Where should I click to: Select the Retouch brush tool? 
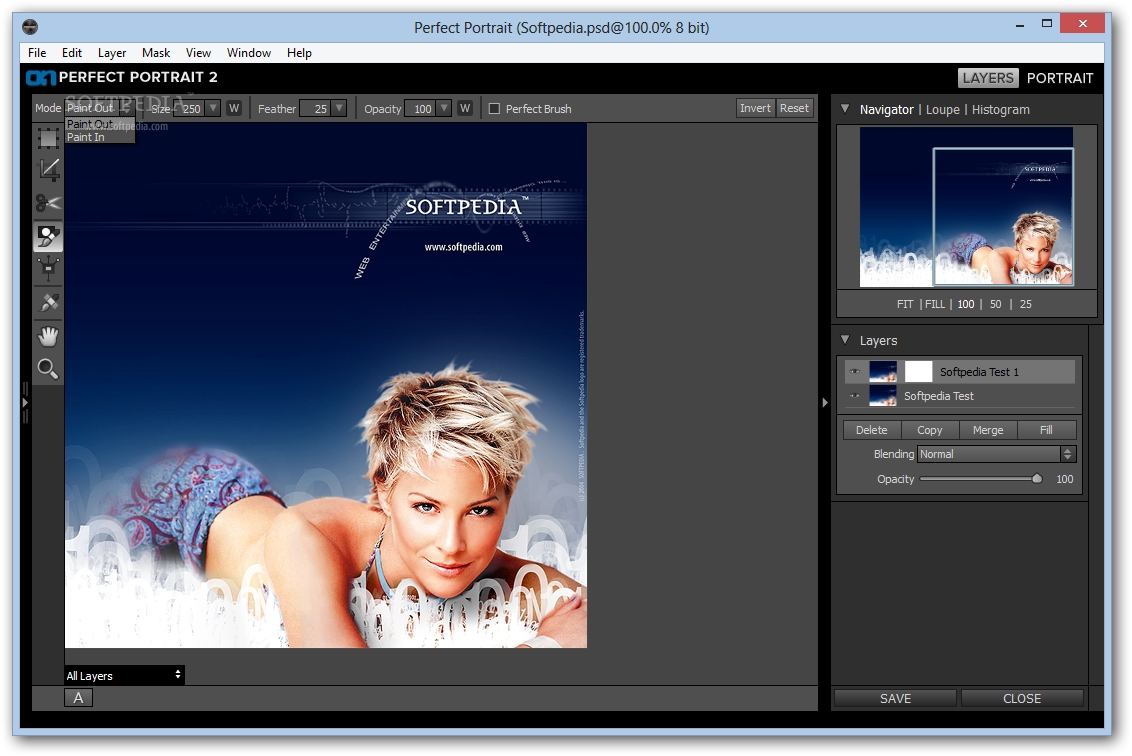(48, 303)
